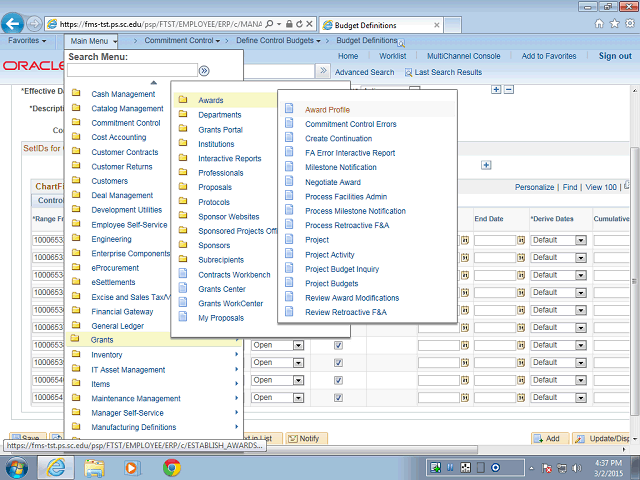Click the Sign out link
Viewport: 640px width, 480px height.
point(614,56)
